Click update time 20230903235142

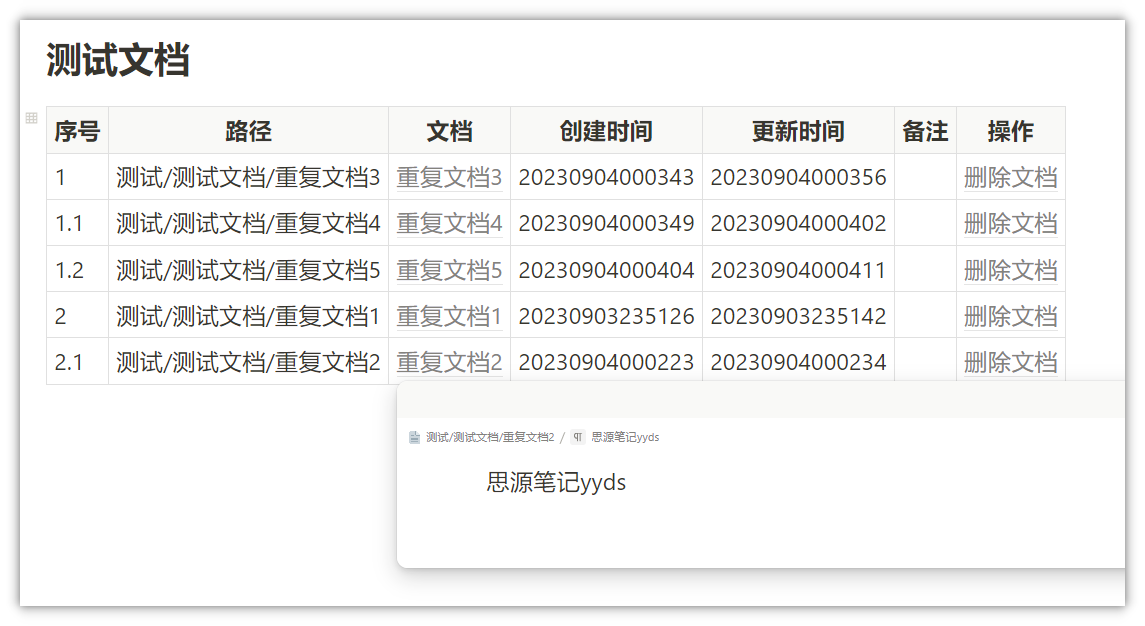(x=798, y=316)
